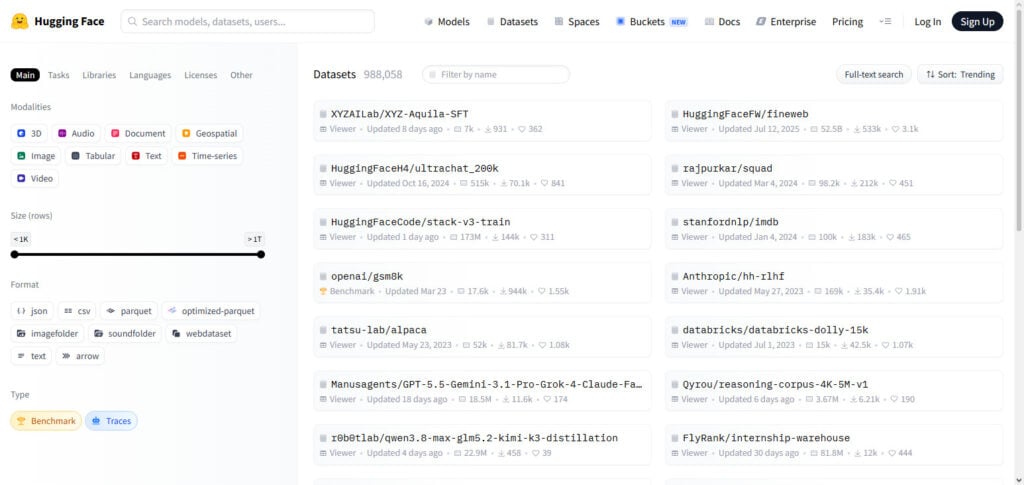Expand the more-options menu icon in header
Screen dimensions: 1024x485
pyautogui.click(x=885, y=22)
